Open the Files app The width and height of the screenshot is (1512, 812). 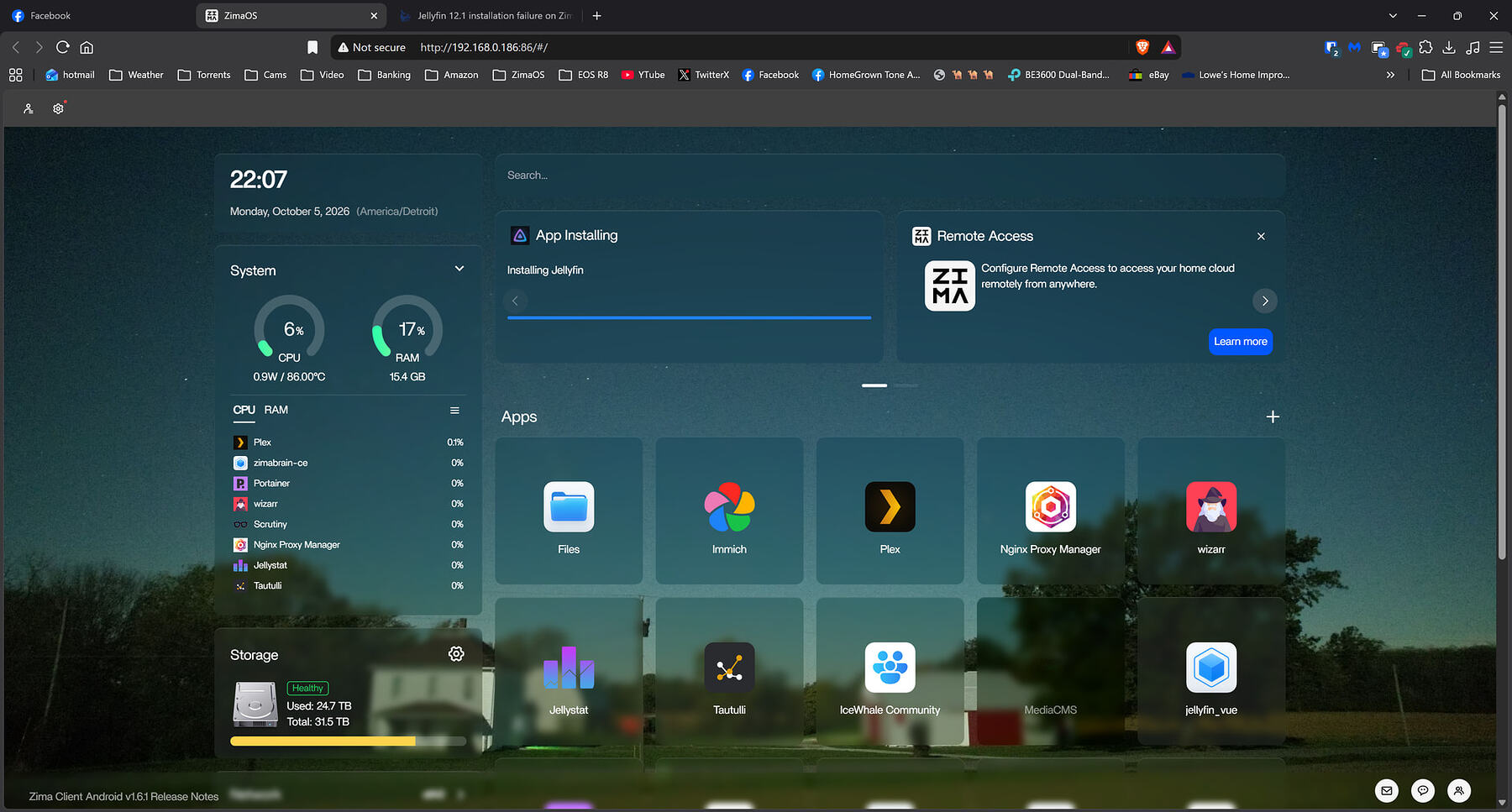(569, 511)
